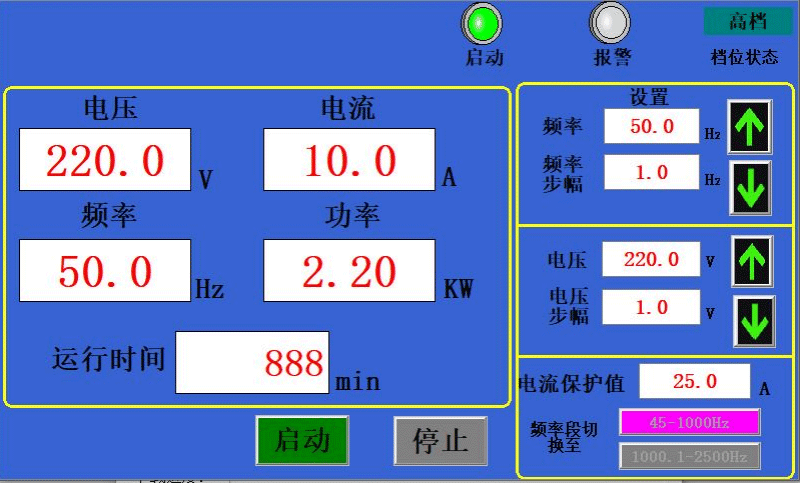Click the 高档 gear status box
The width and height of the screenshot is (800, 483).
pos(747,21)
